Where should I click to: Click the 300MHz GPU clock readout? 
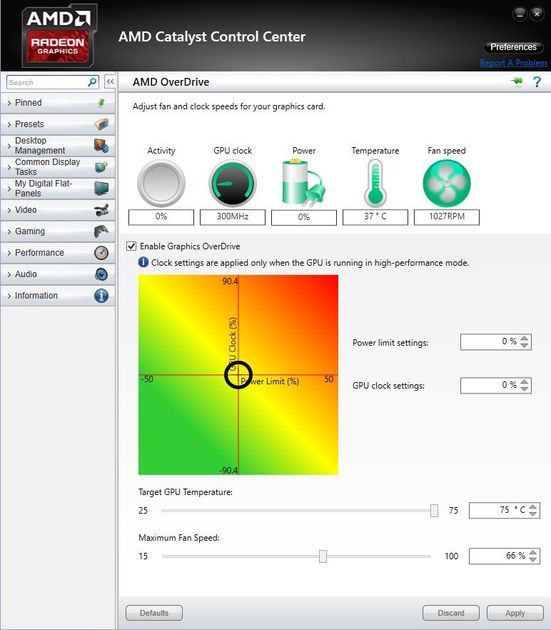click(232, 217)
